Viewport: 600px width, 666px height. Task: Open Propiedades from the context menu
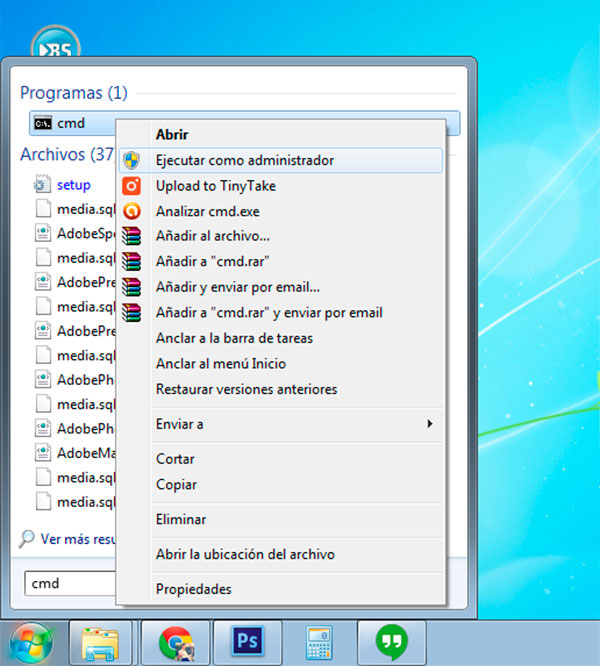pos(193,589)
